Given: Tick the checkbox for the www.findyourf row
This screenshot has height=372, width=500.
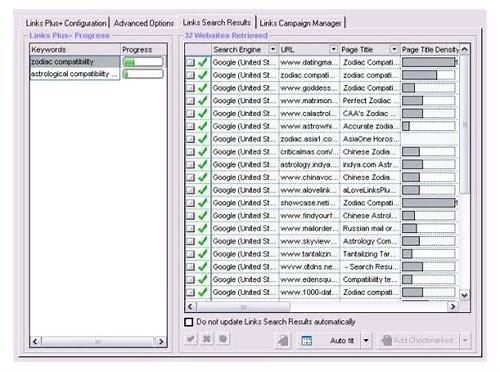Looking at the screenshot, I should point(190,216).
